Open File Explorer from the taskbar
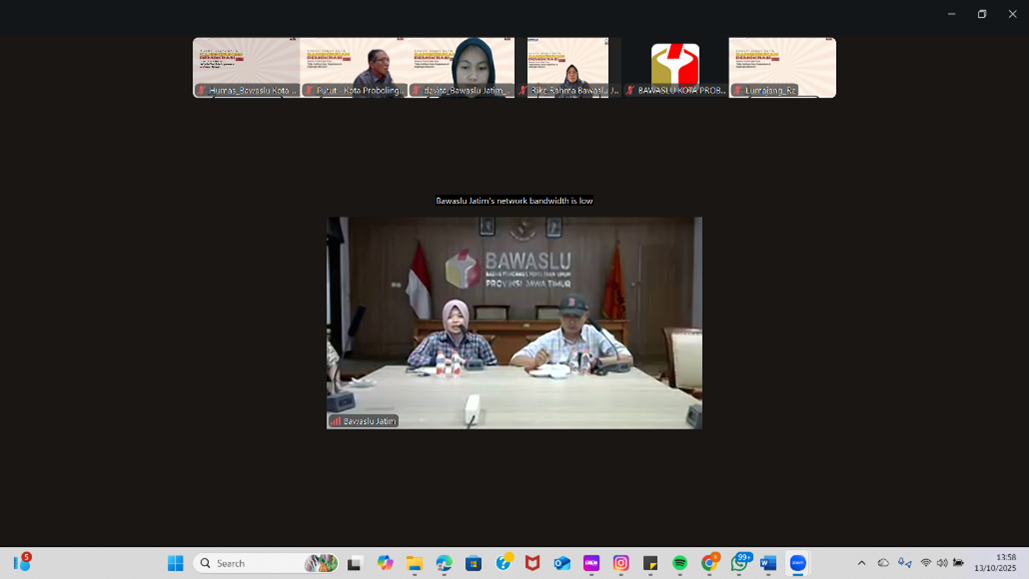Image resolution: width=1029 pixels, height=579 pixels. [414, 563]
